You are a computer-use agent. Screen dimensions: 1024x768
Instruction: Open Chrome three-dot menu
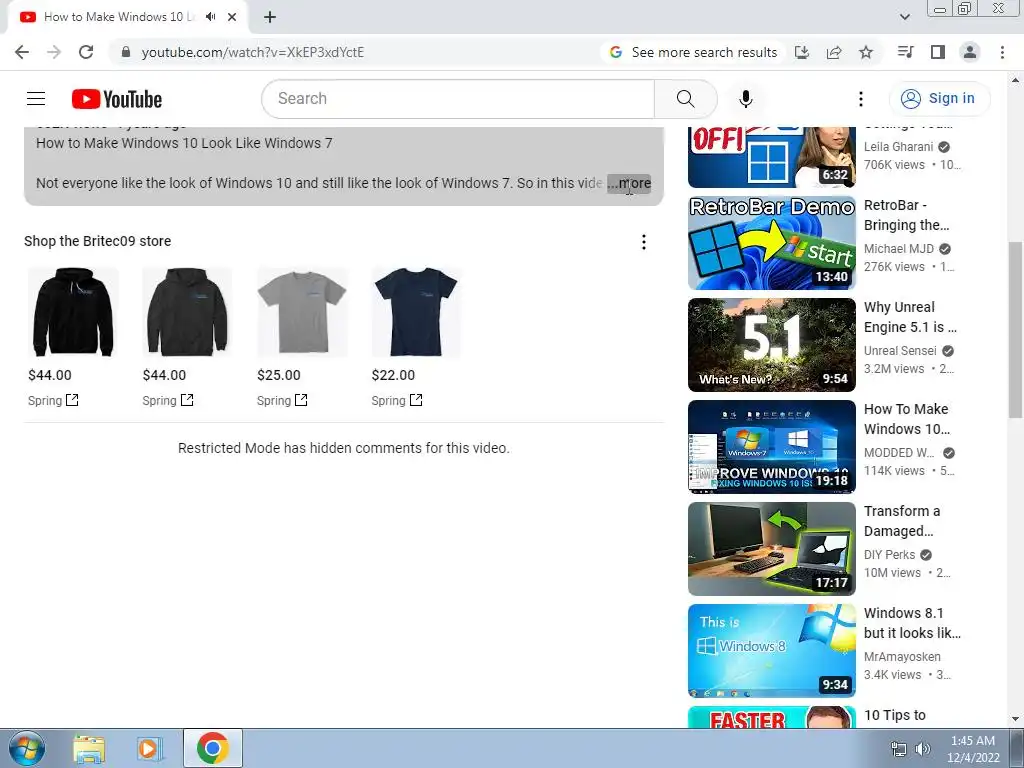(1002, 52)
